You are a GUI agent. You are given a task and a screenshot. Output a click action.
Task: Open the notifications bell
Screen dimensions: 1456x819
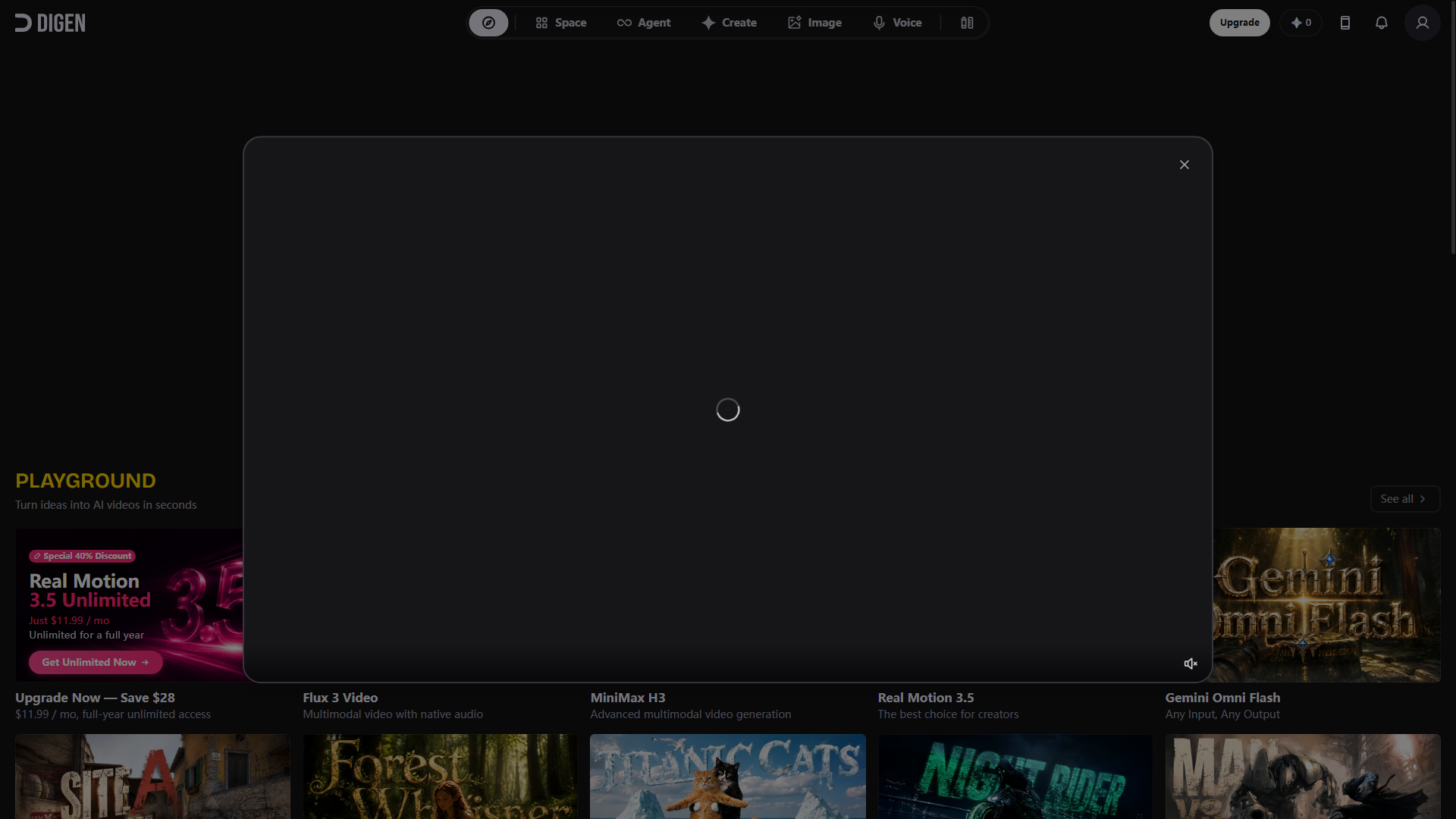pyautogui.click(x=1382, y=23)
